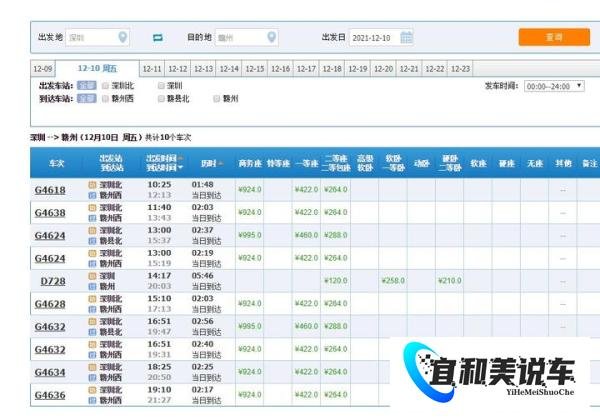Click the ¥264.0 second-class price for G4636
The image size is (600, 420).
pyautogui.click(x=336, y=395)
